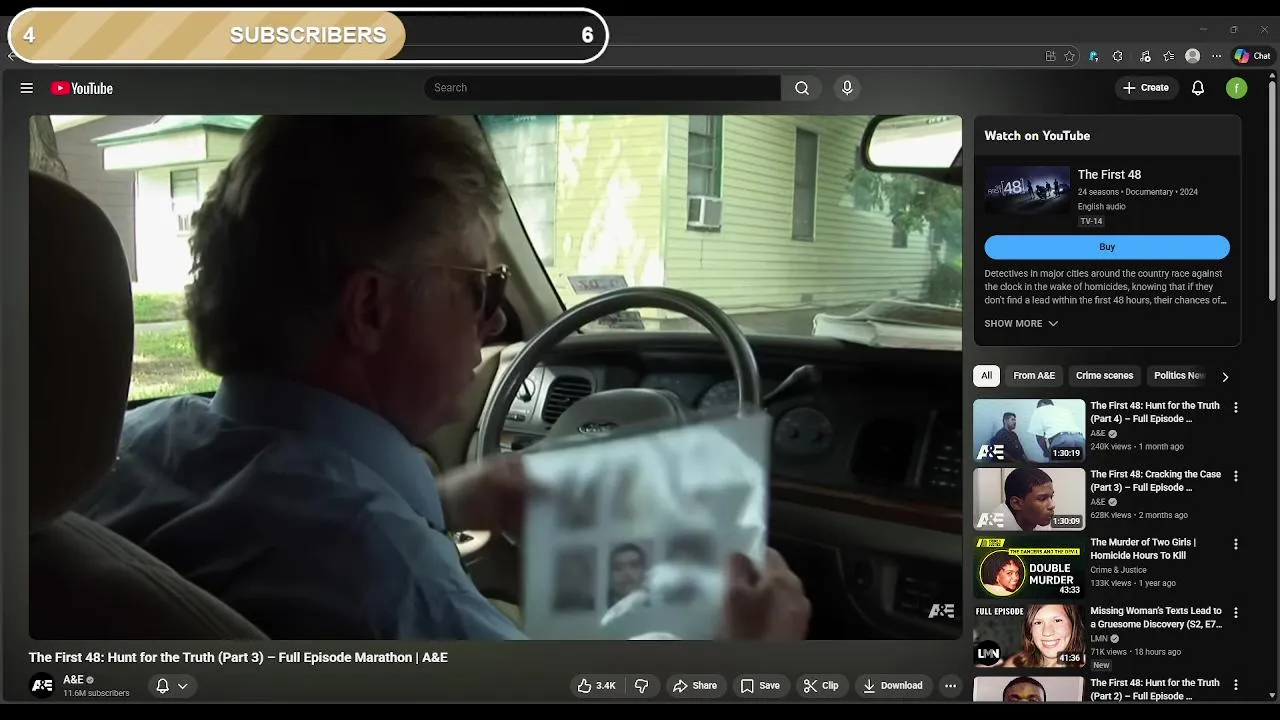
Task: Like the video (3.4K thumbs up)
Action: click(x=596, y=686)
